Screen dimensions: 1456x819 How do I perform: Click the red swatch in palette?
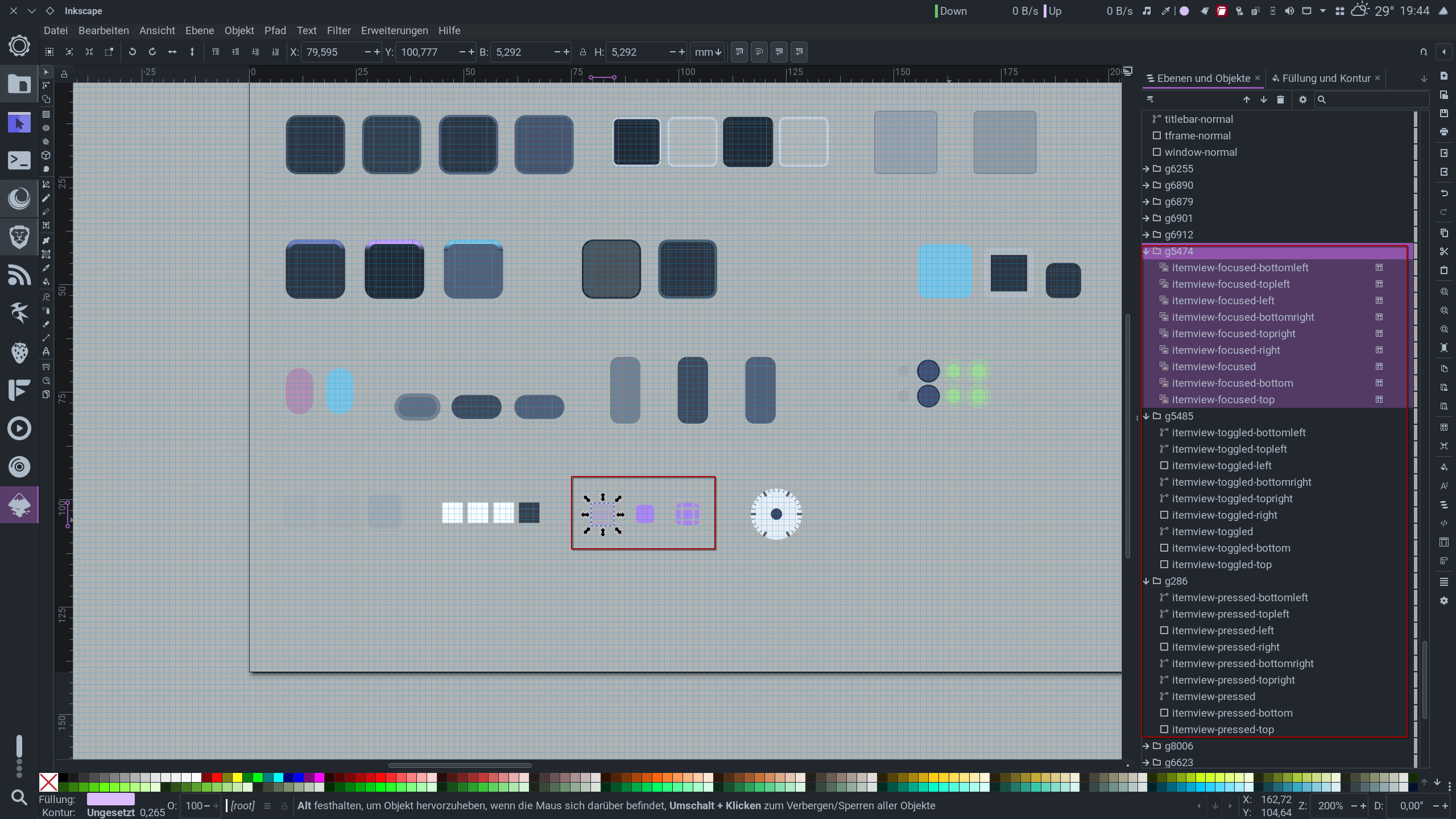[217, 777]
